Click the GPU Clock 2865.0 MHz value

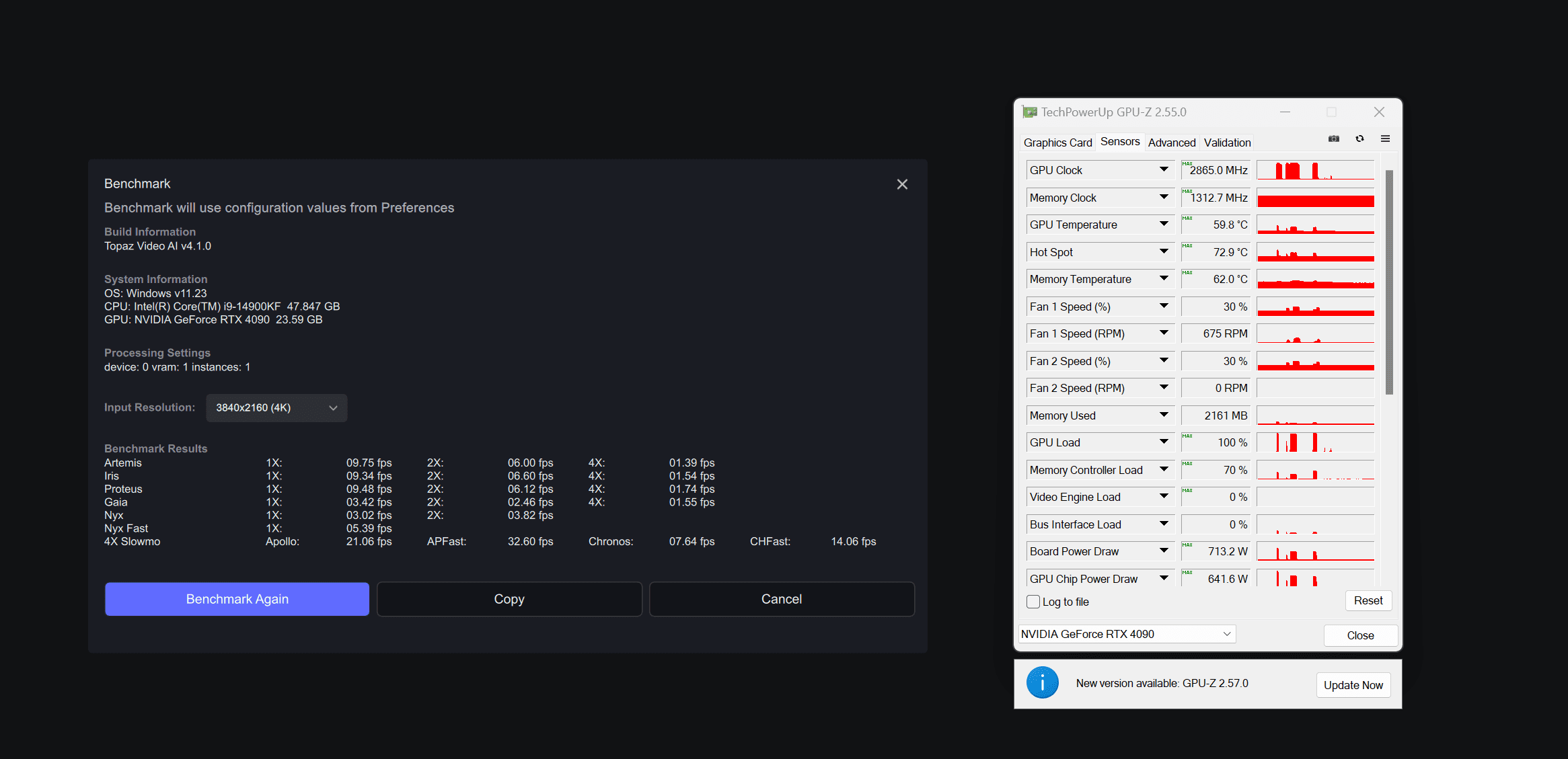pos(1216,170)
